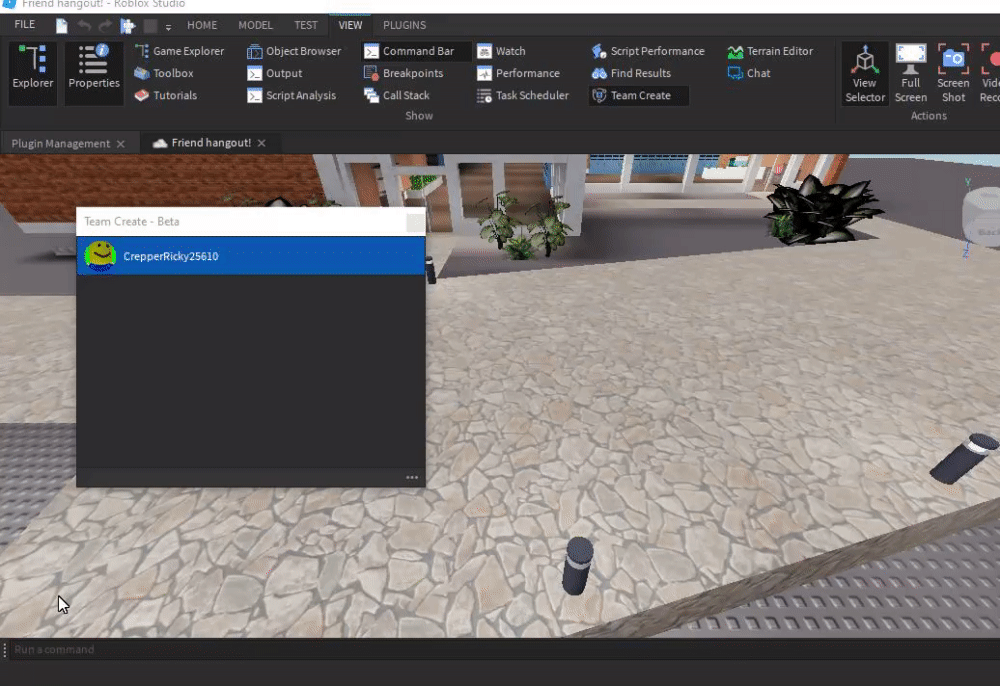This screenshot has width=1000, height=686.
Task: Select the Friend hangout! tab
Action: tap(211, 143)
